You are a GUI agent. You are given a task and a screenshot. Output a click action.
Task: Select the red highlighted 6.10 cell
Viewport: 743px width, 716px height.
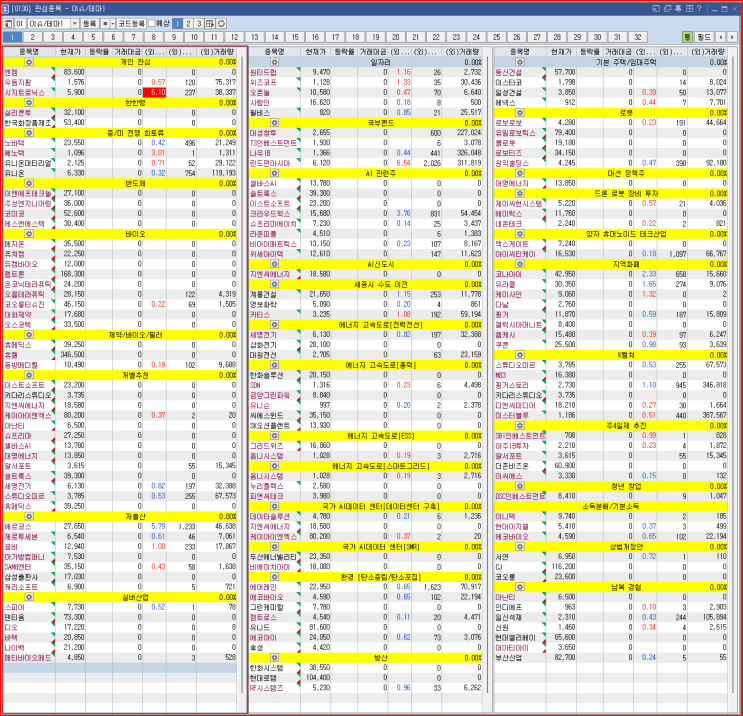[155, 92]
